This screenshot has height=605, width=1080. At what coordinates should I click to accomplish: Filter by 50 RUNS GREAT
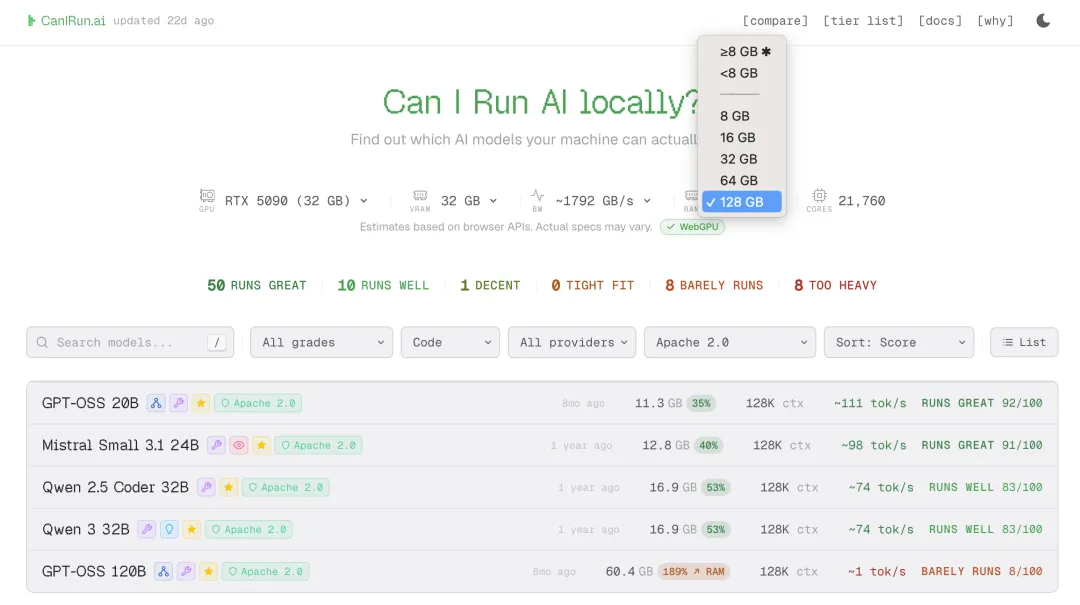[x=257, y=285]
